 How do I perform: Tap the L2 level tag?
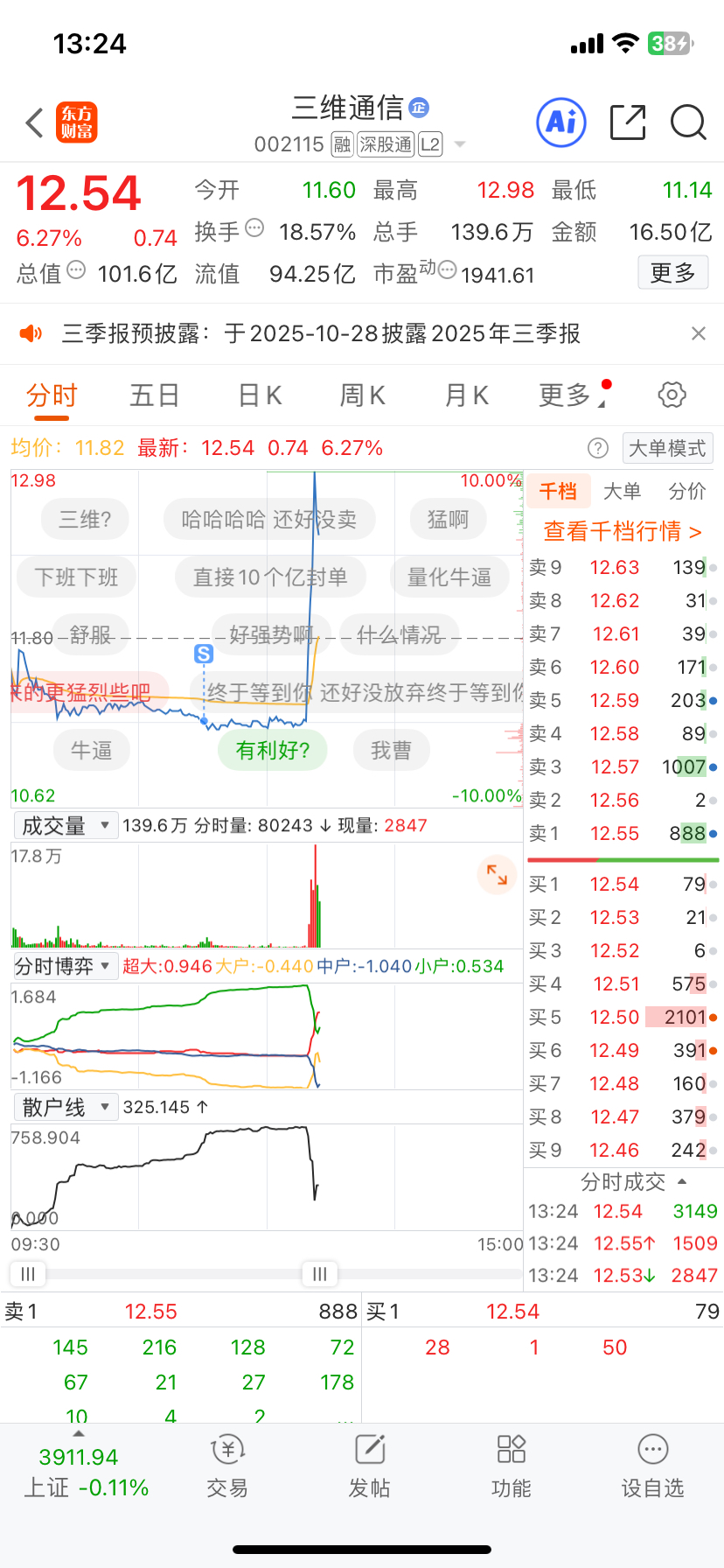coord(430,144)
